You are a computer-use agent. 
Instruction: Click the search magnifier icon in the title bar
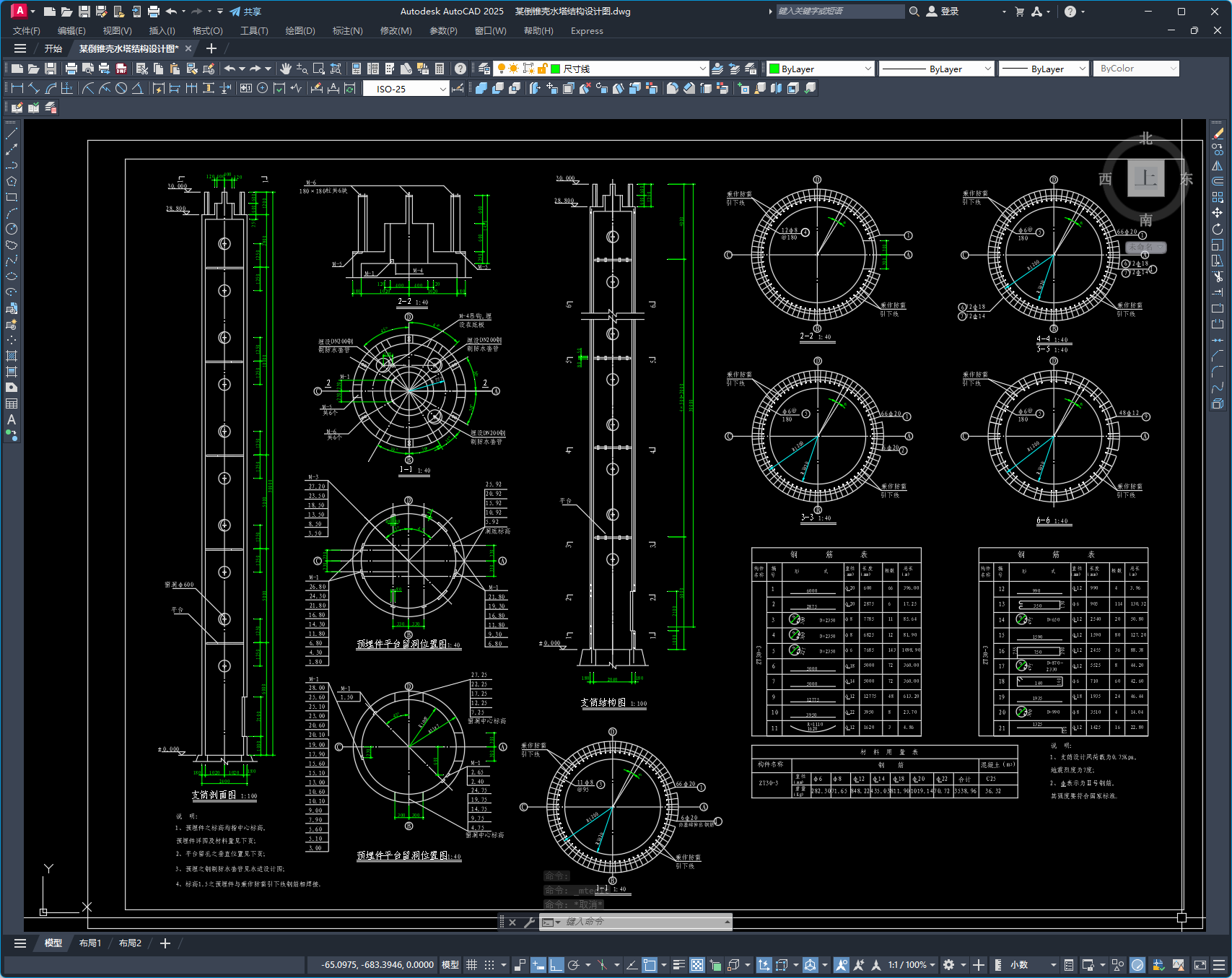click(914, 12)
